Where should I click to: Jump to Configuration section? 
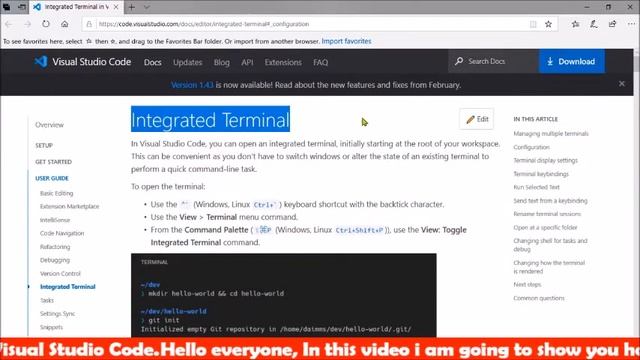(x=531, y=147)
